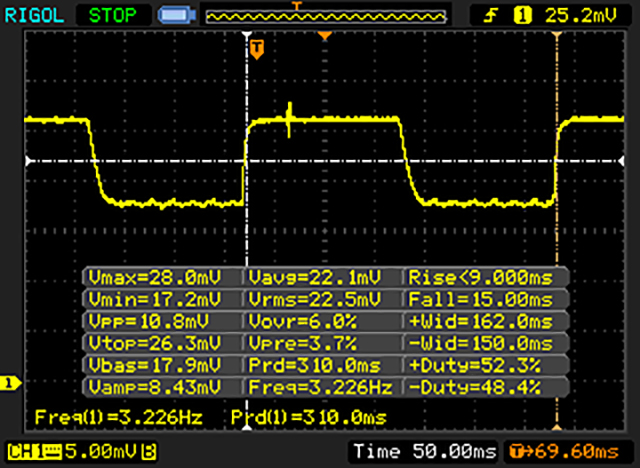Click the Vtop=26.3mV measurement
This screenshot has height=468, width=640.
155,343
